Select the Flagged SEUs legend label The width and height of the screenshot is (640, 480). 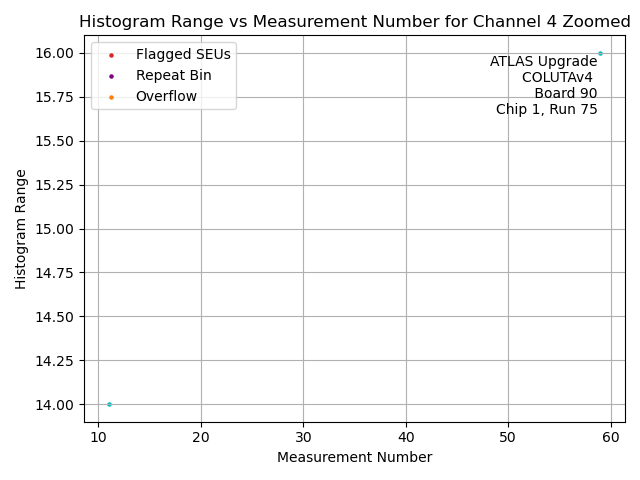point(183,54)
